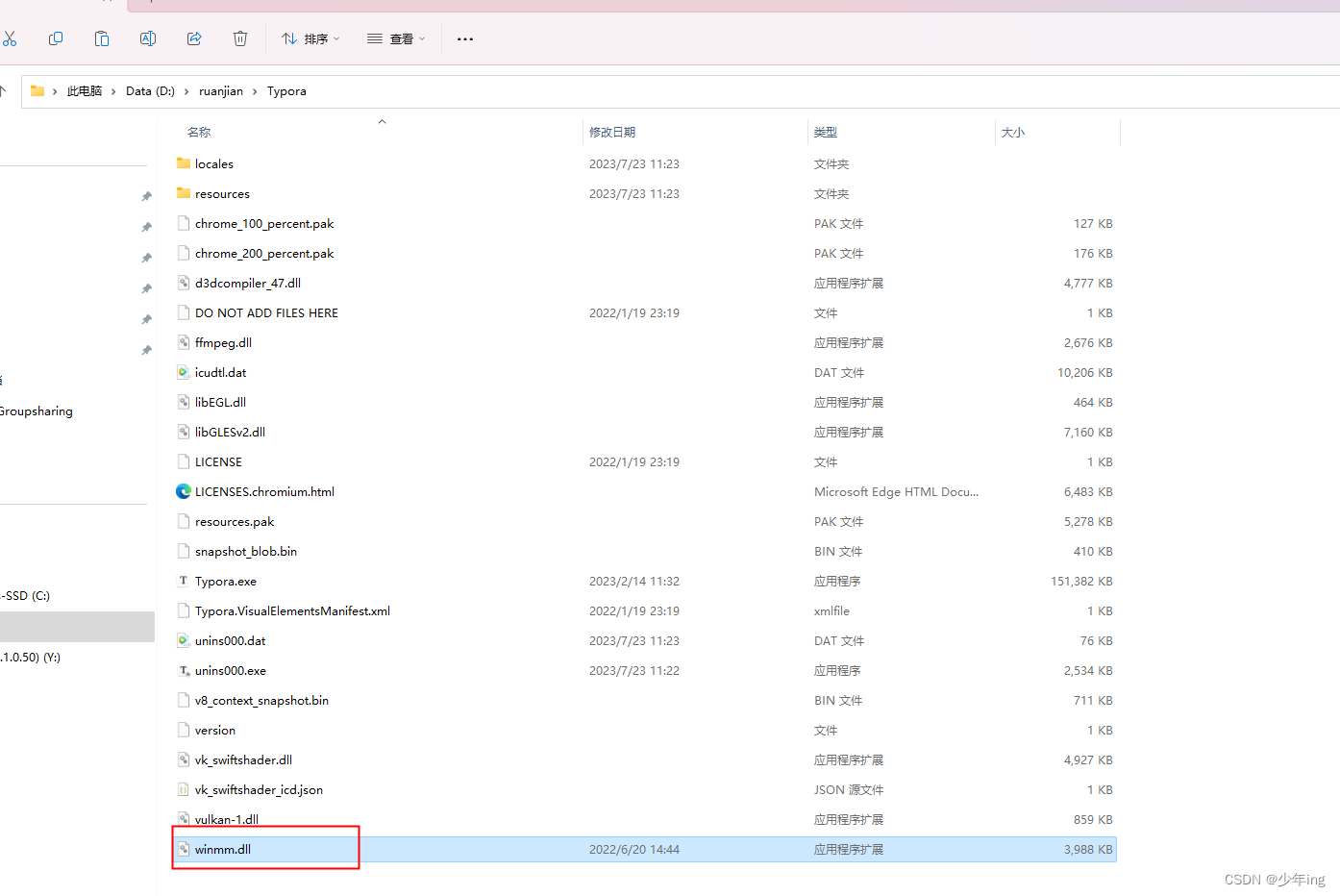Click the Copy icon in toolbar
Image resolution: width=1340 pixels, height=896 pixels.
coord(56,38)
